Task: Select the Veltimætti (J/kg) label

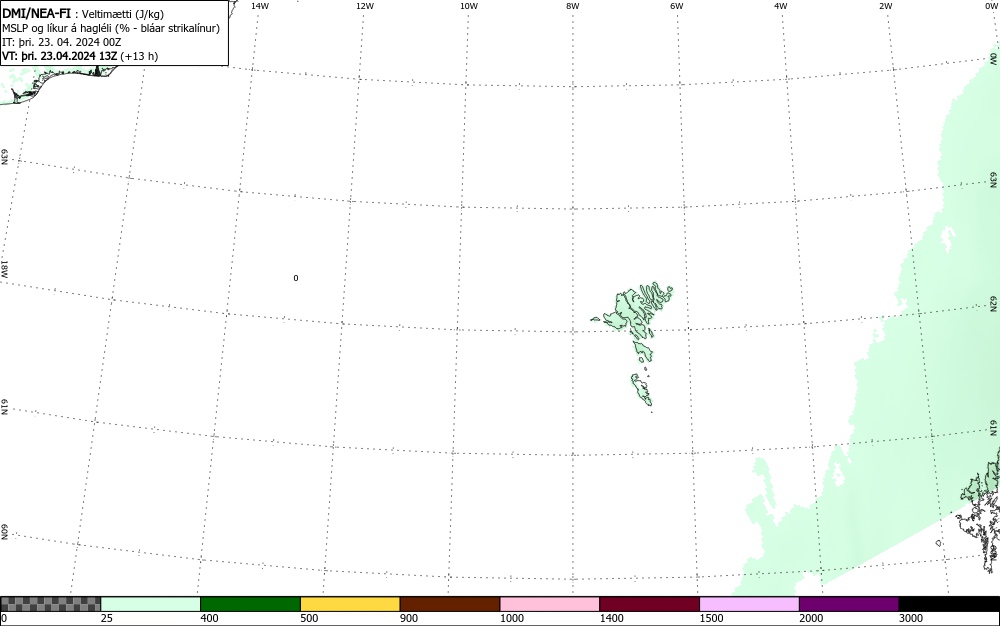Action: (x=122, y=14)
